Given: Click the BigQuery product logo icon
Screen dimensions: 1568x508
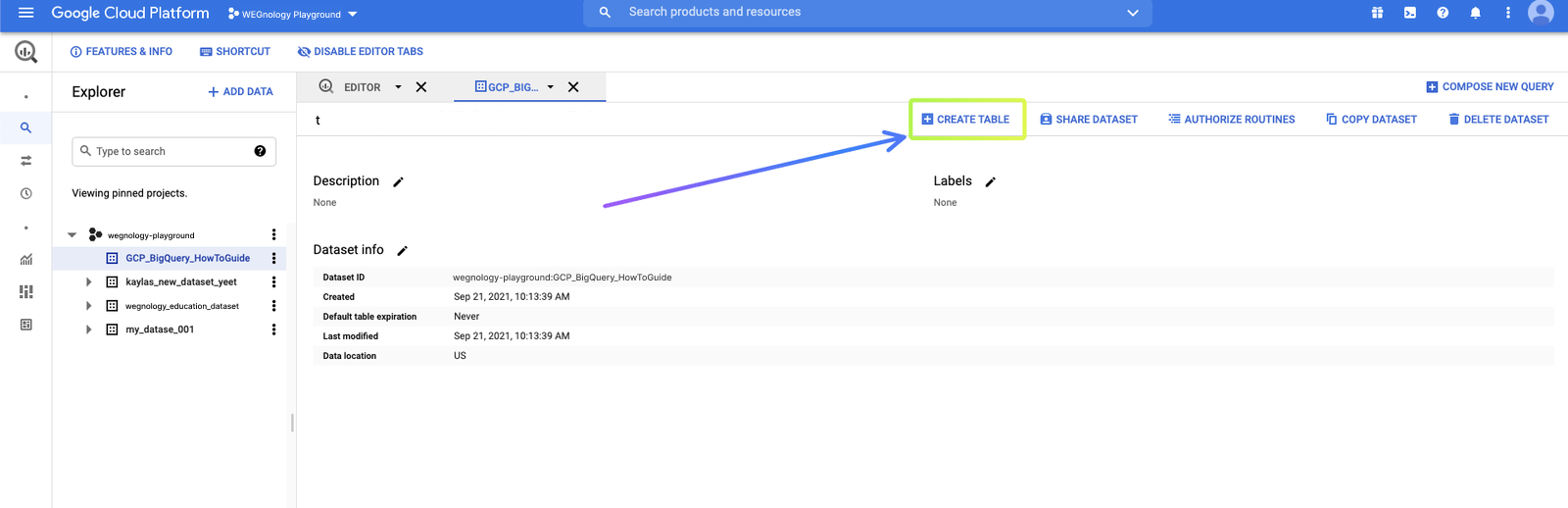Looking at the screenshot, I should click(x=25, y=52).
